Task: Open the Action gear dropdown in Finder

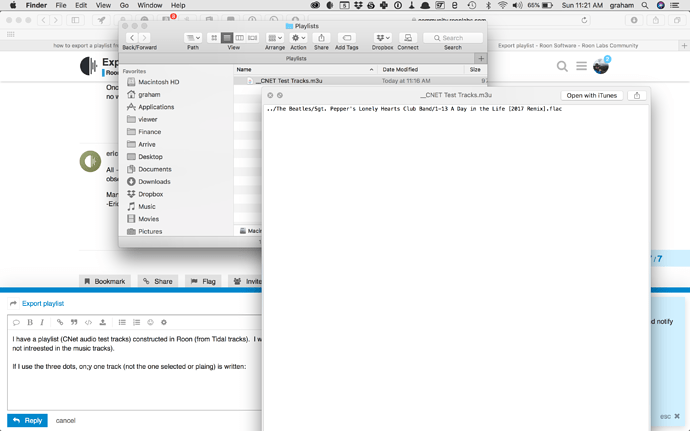Action: (298, 38)
